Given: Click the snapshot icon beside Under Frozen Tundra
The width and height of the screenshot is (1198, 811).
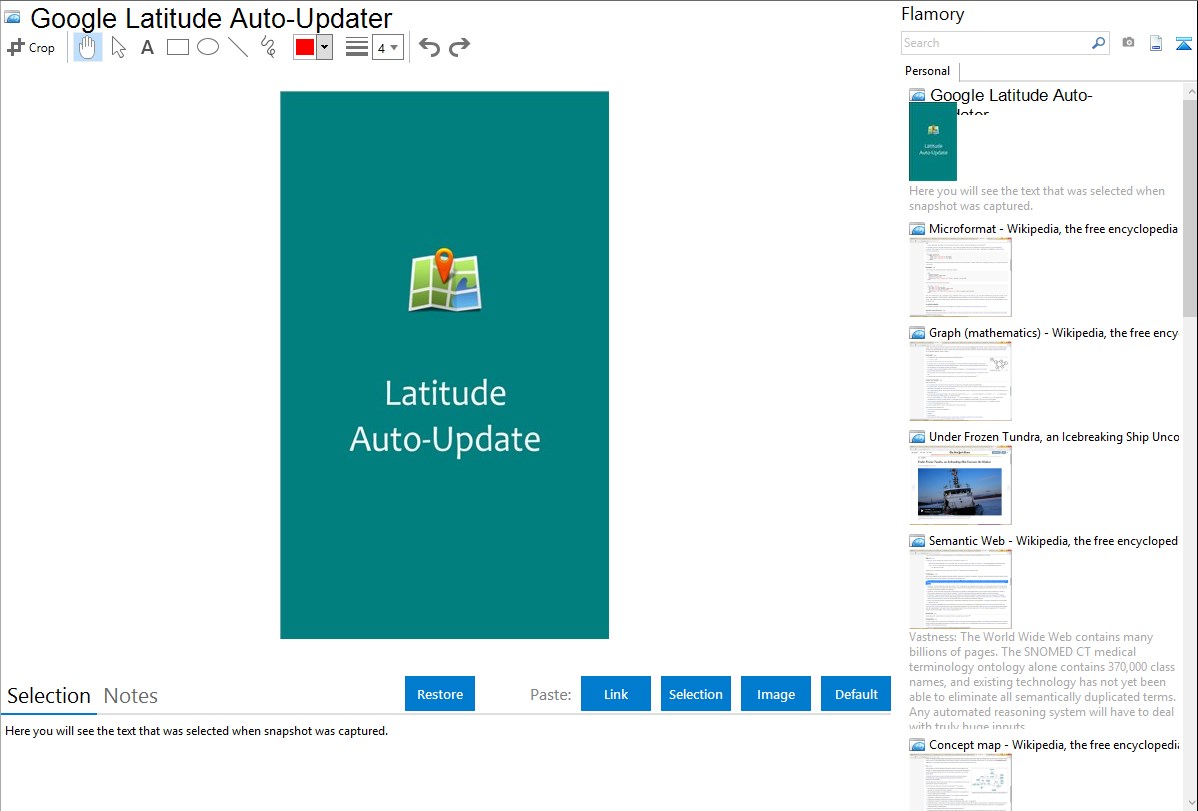Looking at the screenshot, I should [x=917, y=437].
